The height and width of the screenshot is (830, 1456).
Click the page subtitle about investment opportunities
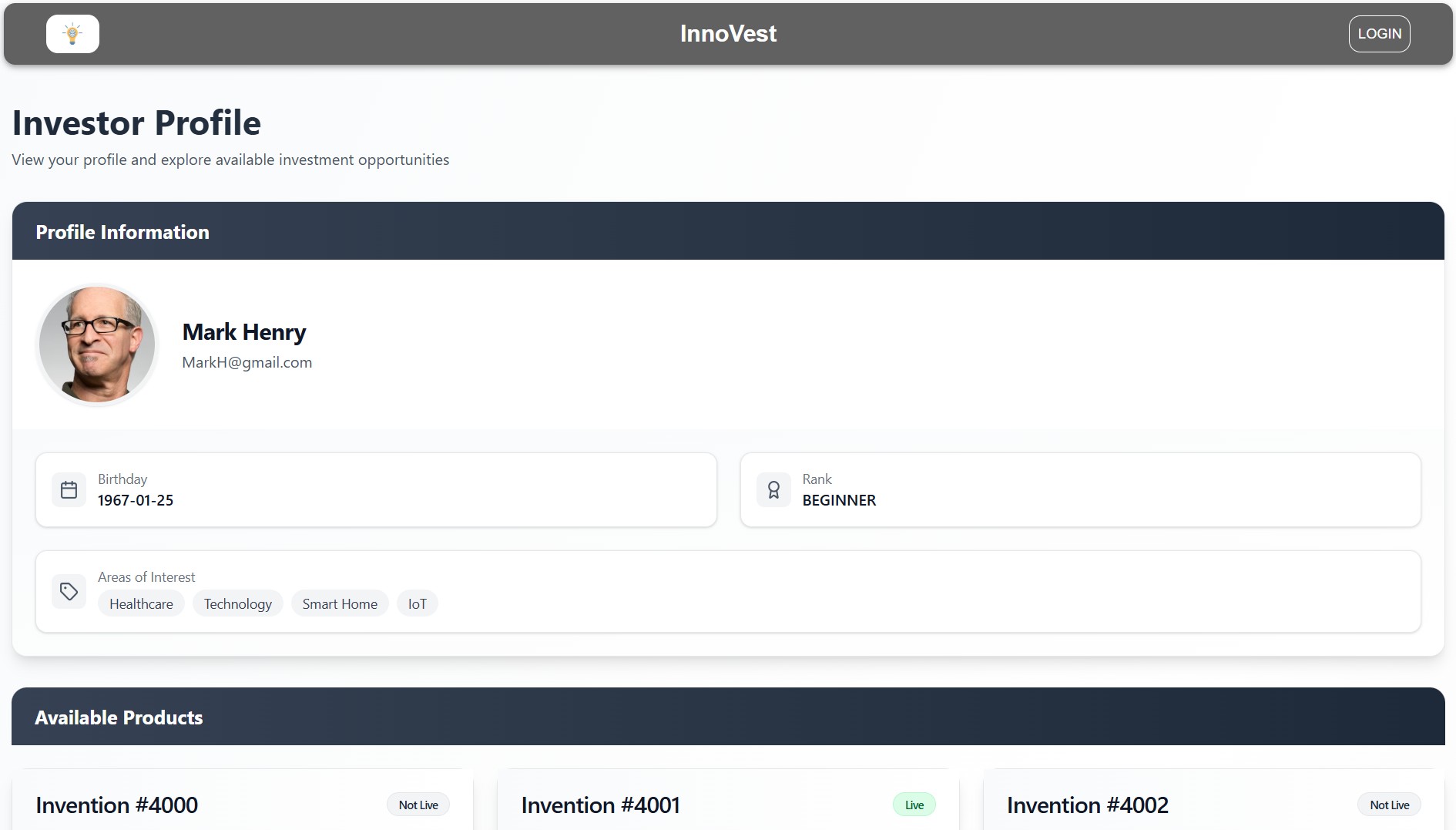pyautogui.click(x=230, y=160)
